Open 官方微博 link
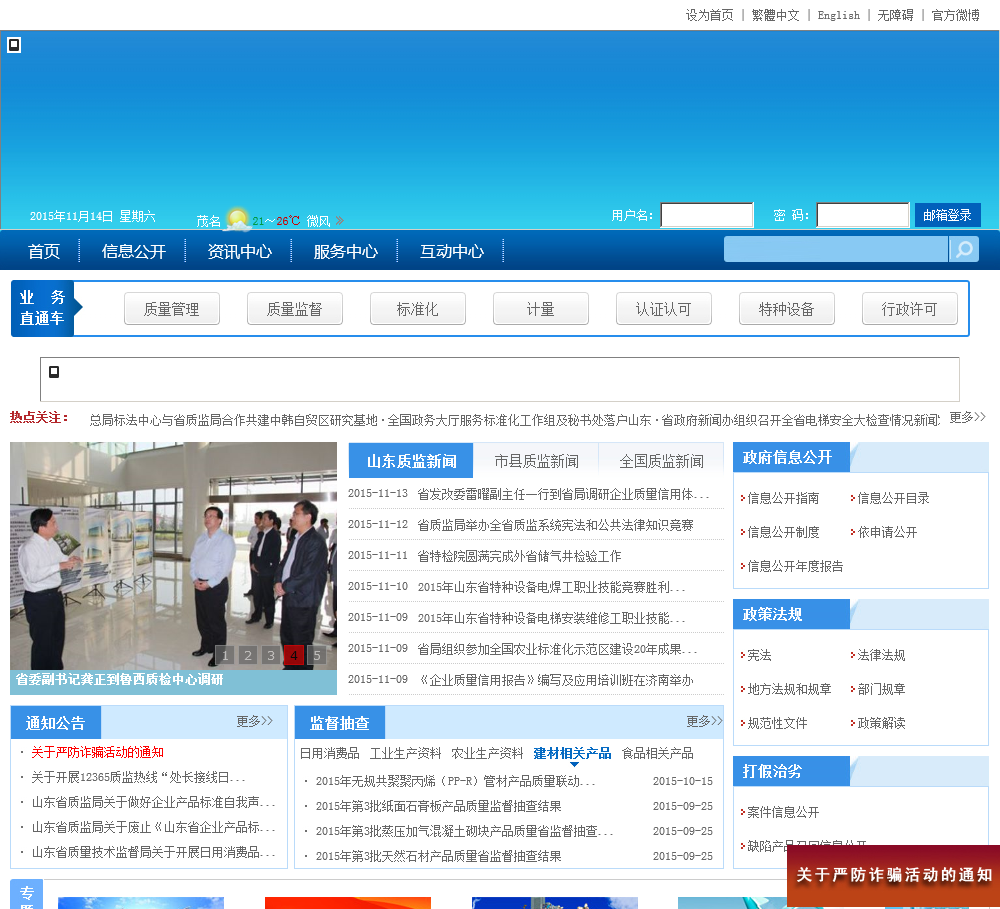The height and width of the screenshot is (909, 1000). point(955,15)
